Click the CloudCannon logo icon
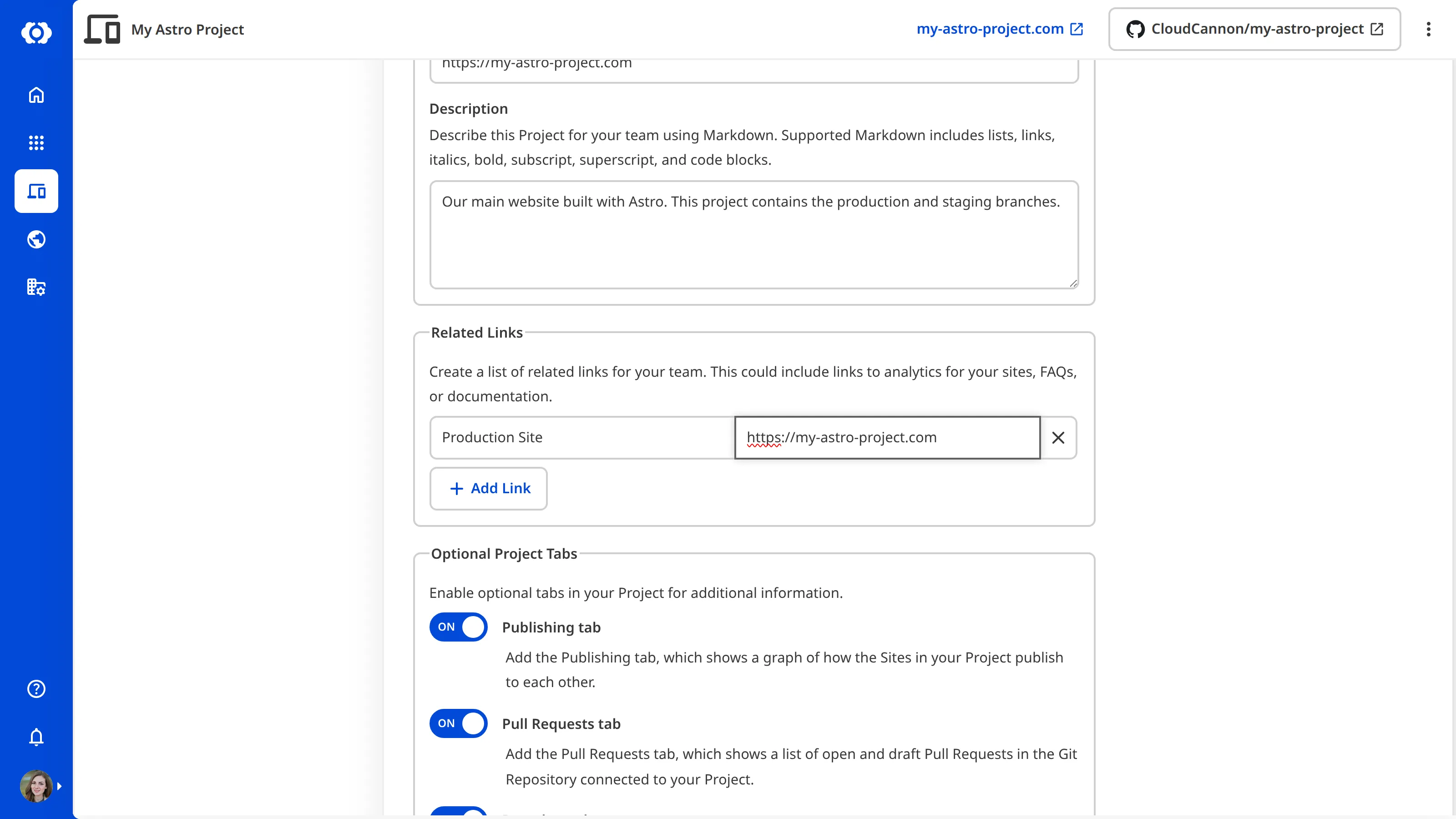Screen dimensions: 1456x819 [x=36, y=32]
